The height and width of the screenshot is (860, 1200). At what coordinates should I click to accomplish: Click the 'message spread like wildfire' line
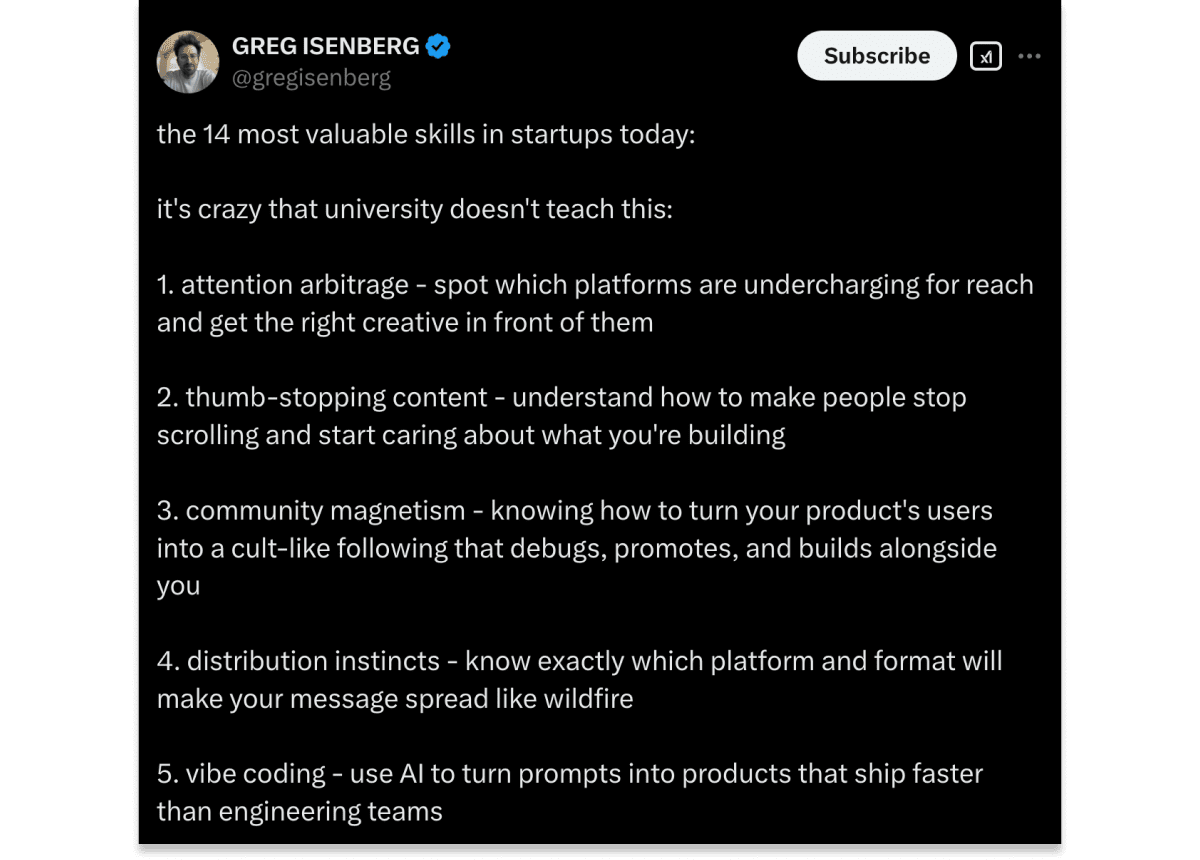(x=395, y=699)
